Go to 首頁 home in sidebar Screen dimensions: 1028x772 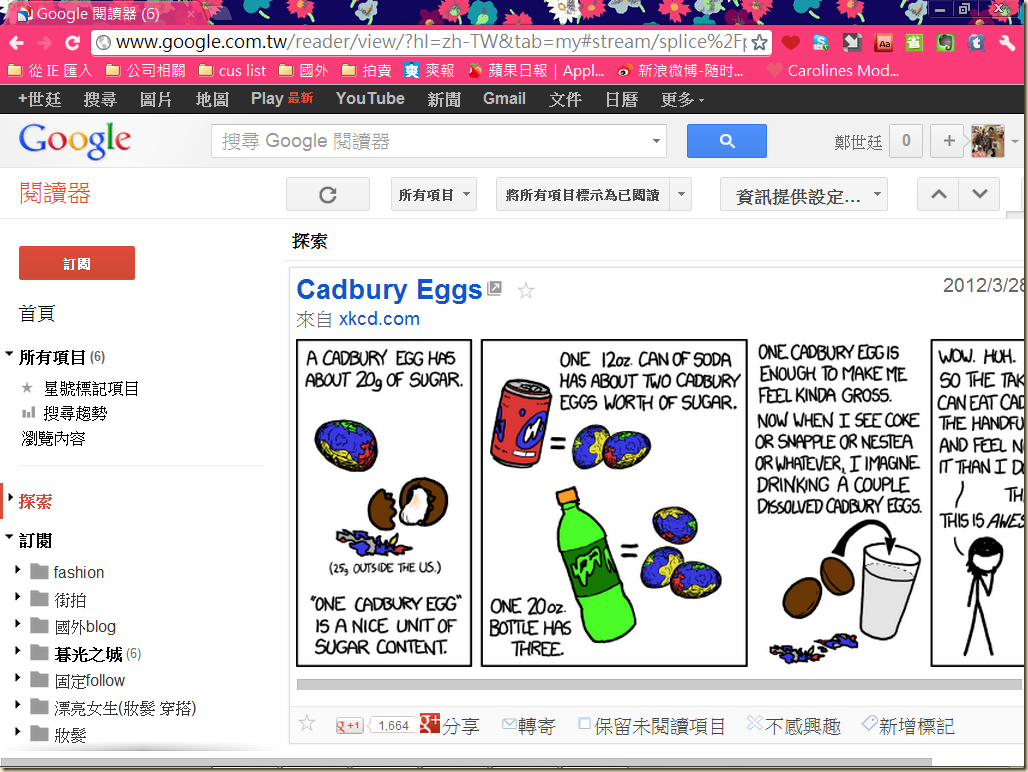37,313
